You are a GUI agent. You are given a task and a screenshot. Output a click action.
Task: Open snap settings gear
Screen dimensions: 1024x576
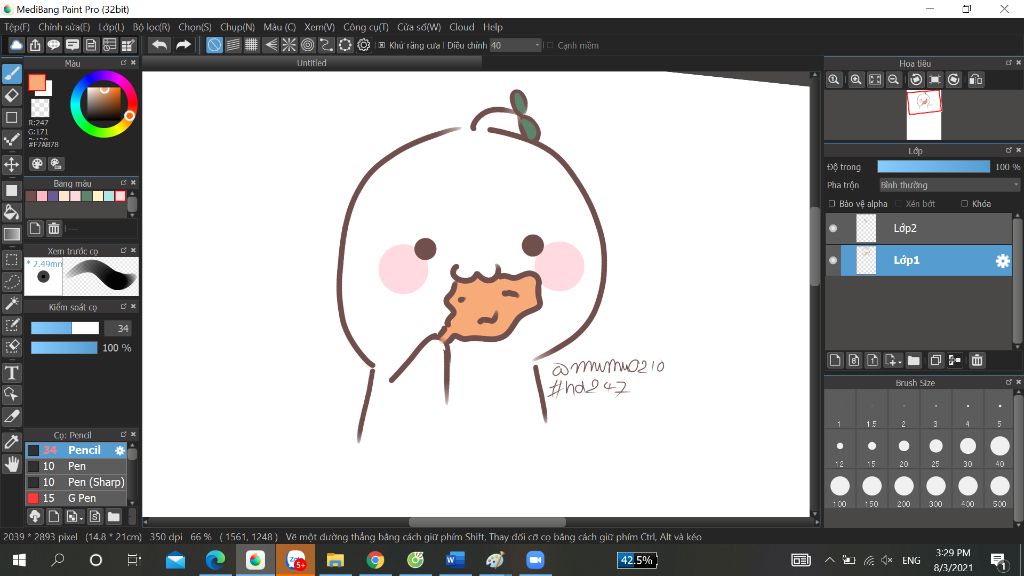(364, 45)
